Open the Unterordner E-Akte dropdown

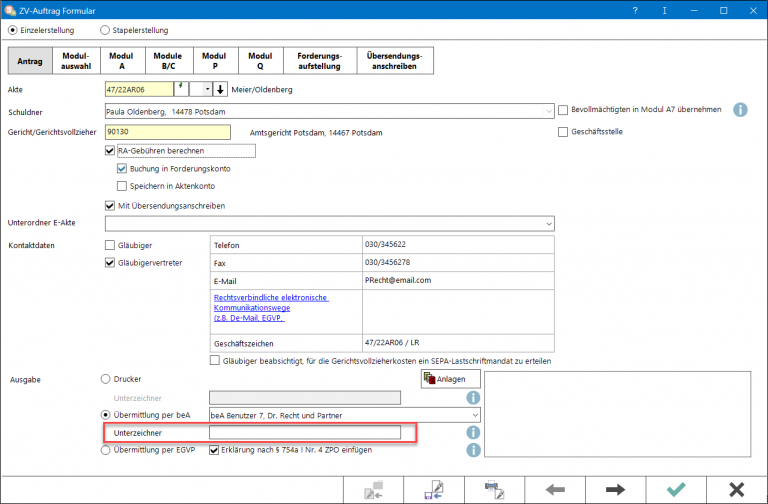(x=548, y=223)
